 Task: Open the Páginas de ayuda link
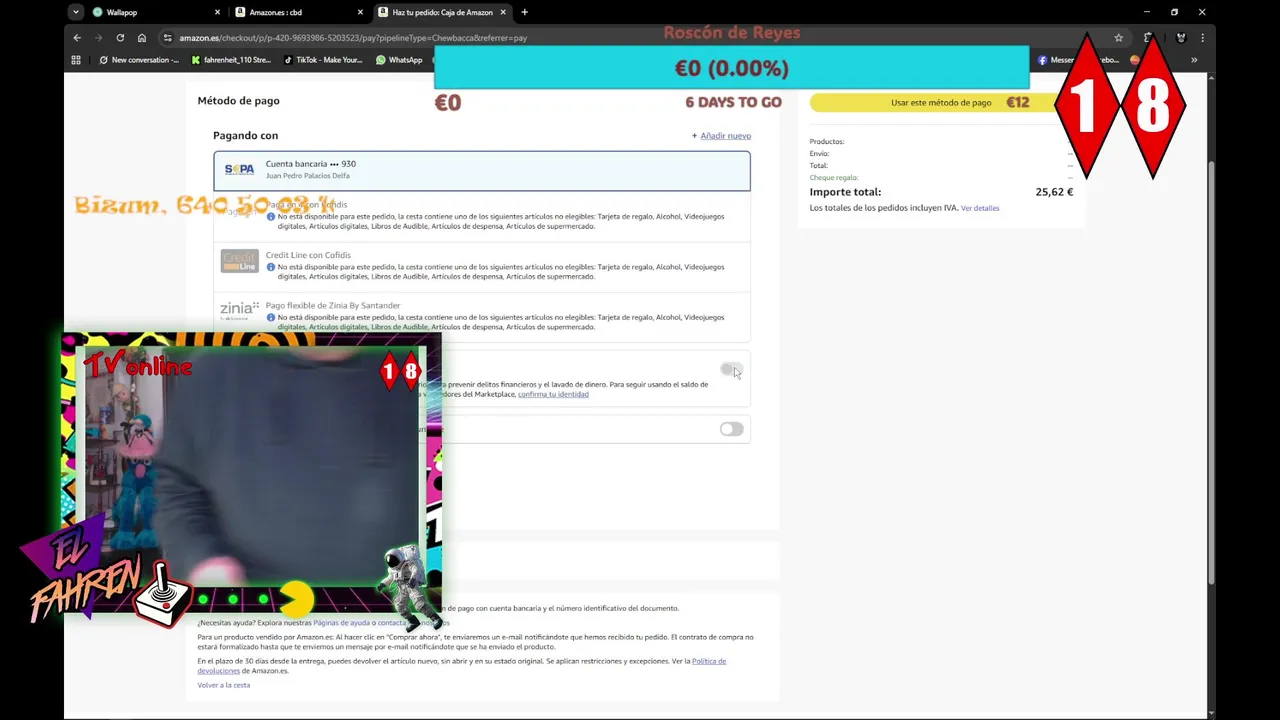tap(344, 622)
